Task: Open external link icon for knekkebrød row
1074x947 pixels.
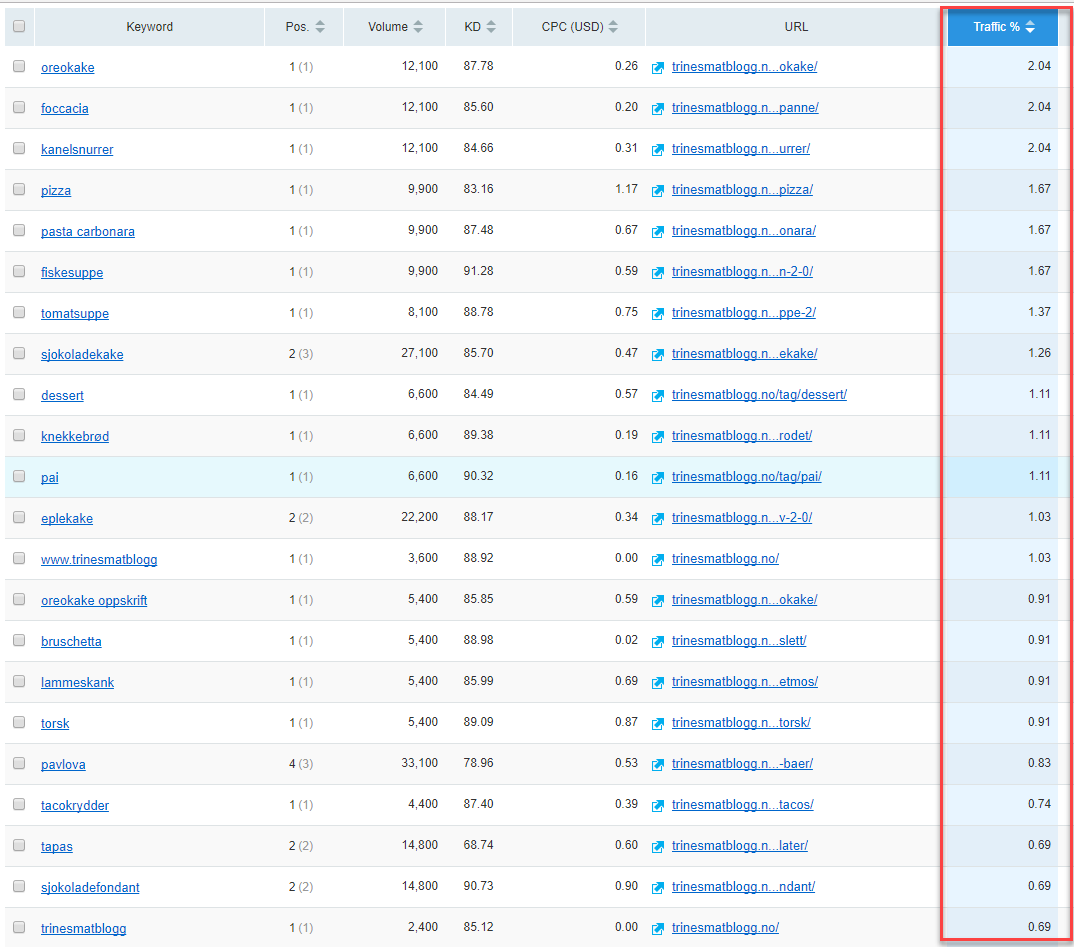Action: click(658, 436)
